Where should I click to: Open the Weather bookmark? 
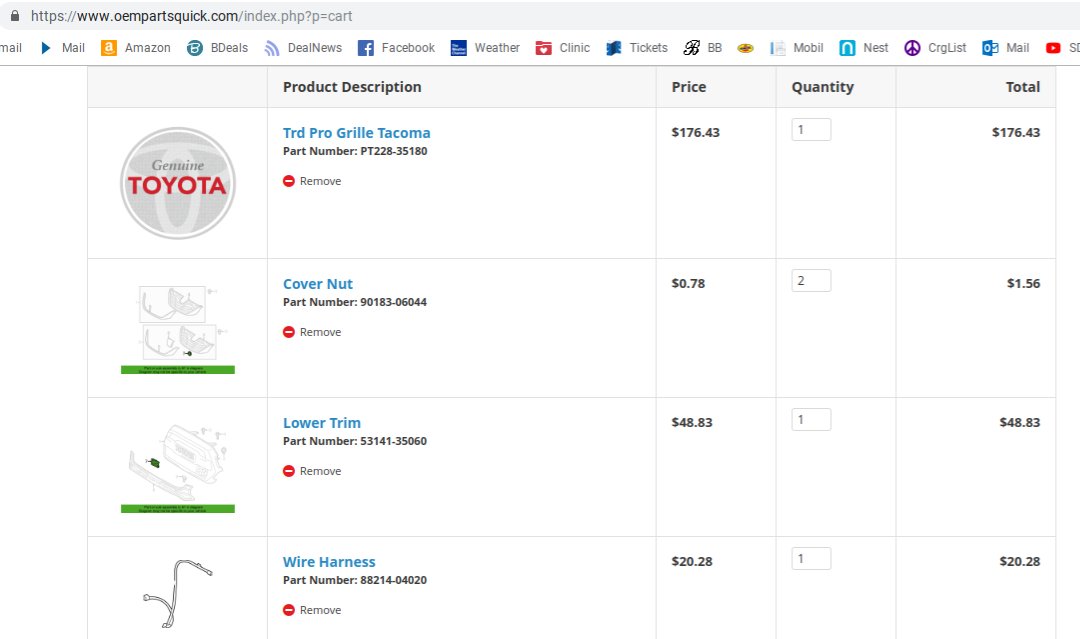click(x=485, y=48)
